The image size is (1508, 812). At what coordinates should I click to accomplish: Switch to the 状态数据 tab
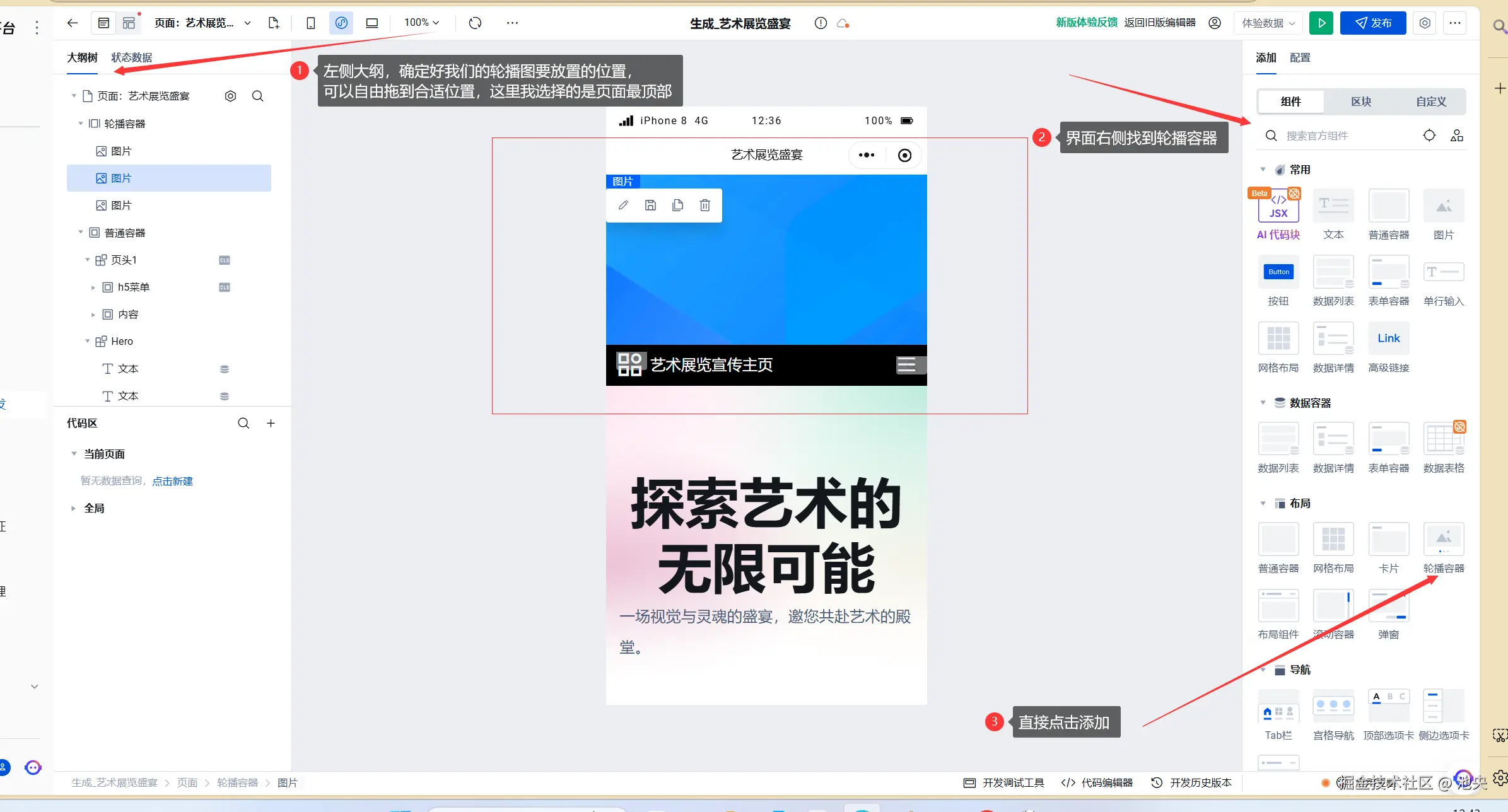pos(131,58)
